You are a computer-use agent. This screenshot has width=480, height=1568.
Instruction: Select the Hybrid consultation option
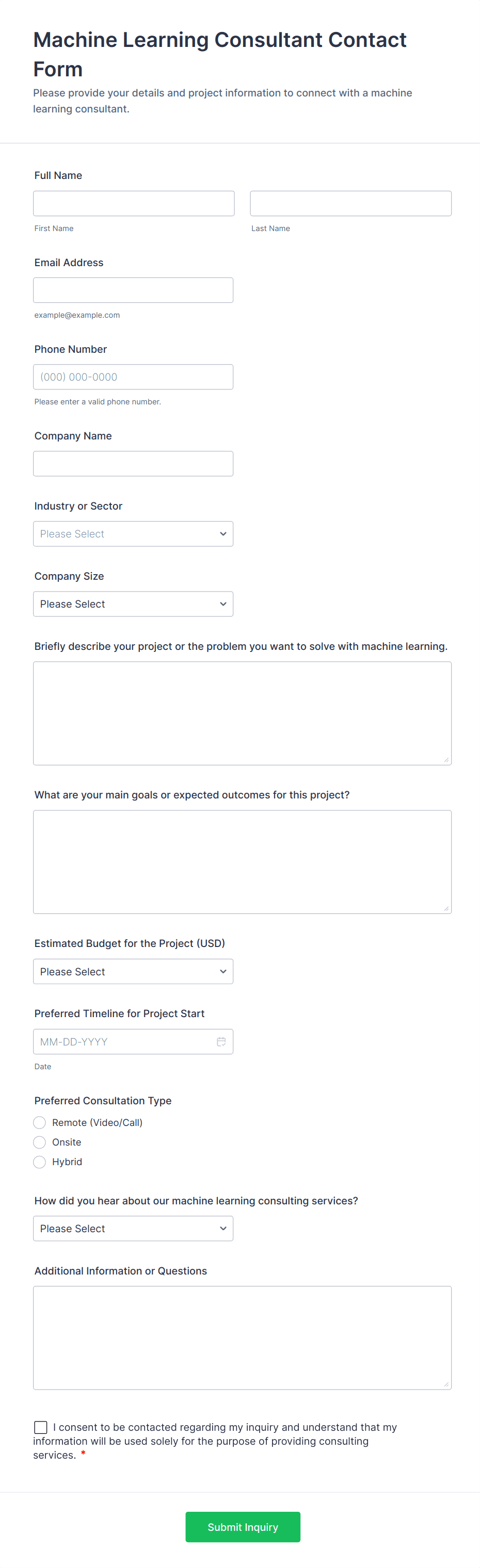click(39, 1162)
